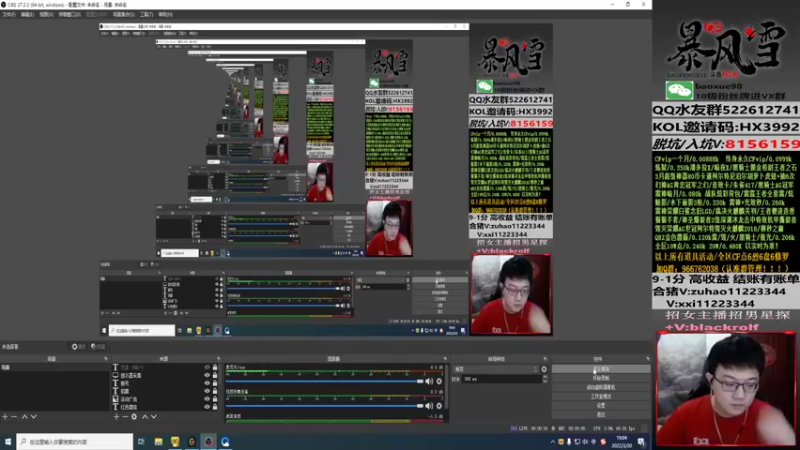This screenshot has width=800, height=450.
Task: Open settings gear of first mixer channel
Action: pos(439,381)
